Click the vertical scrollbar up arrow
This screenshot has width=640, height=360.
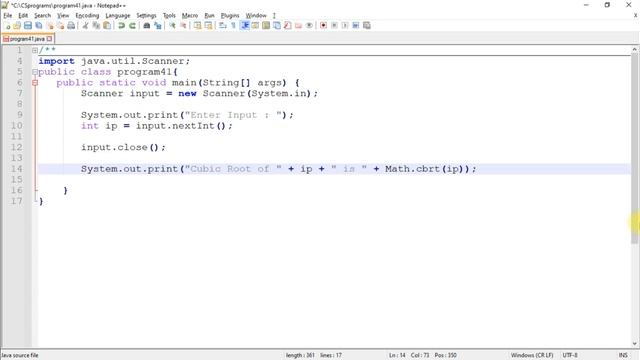click(634, 49)
